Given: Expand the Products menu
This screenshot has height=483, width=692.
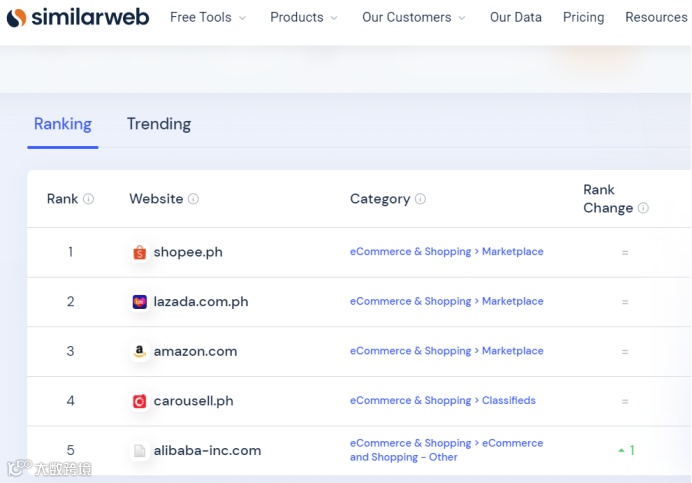Looking at the screenshot, I should tap(304, 17).
